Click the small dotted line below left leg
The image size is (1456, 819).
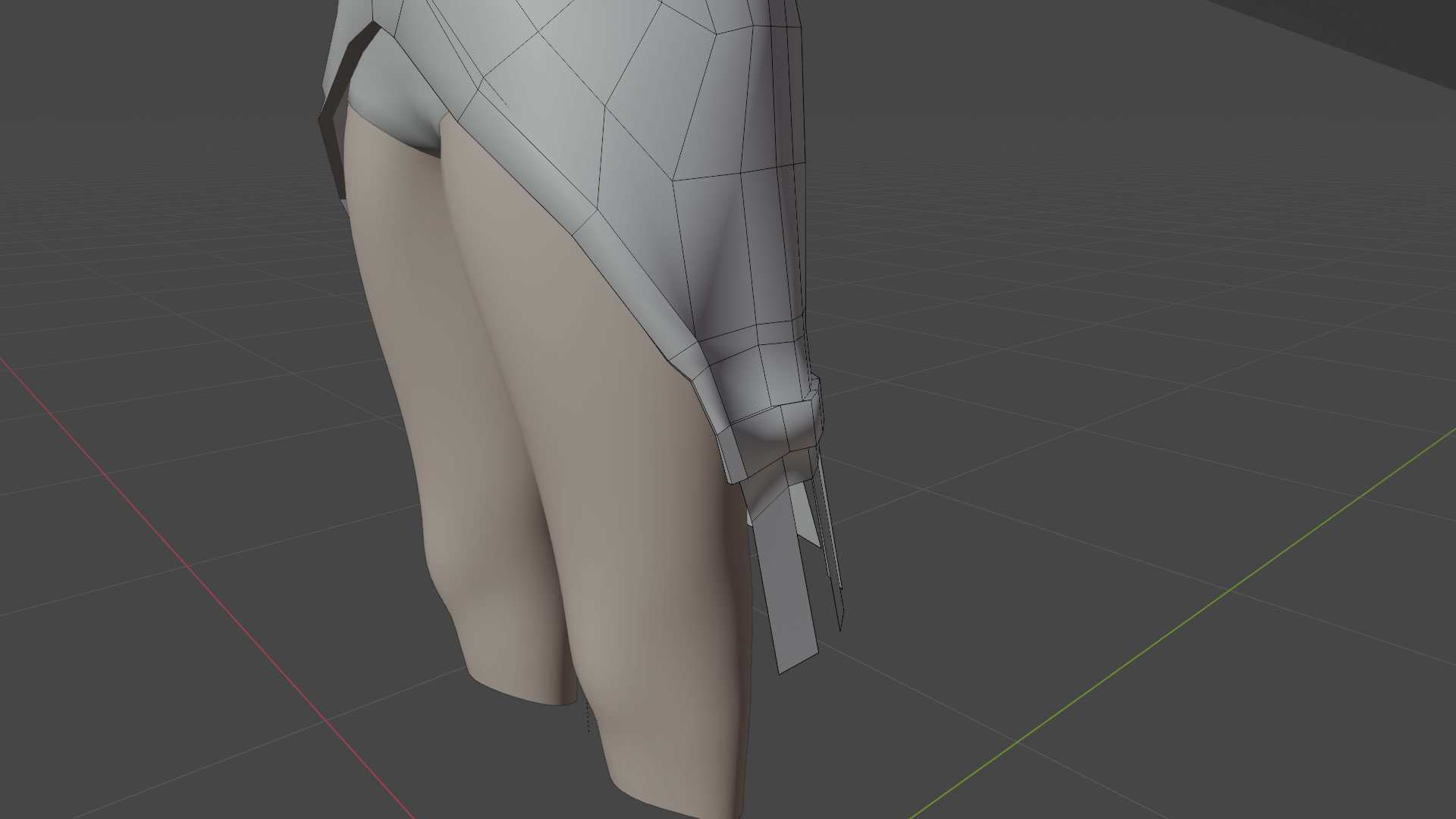(588, 717)
